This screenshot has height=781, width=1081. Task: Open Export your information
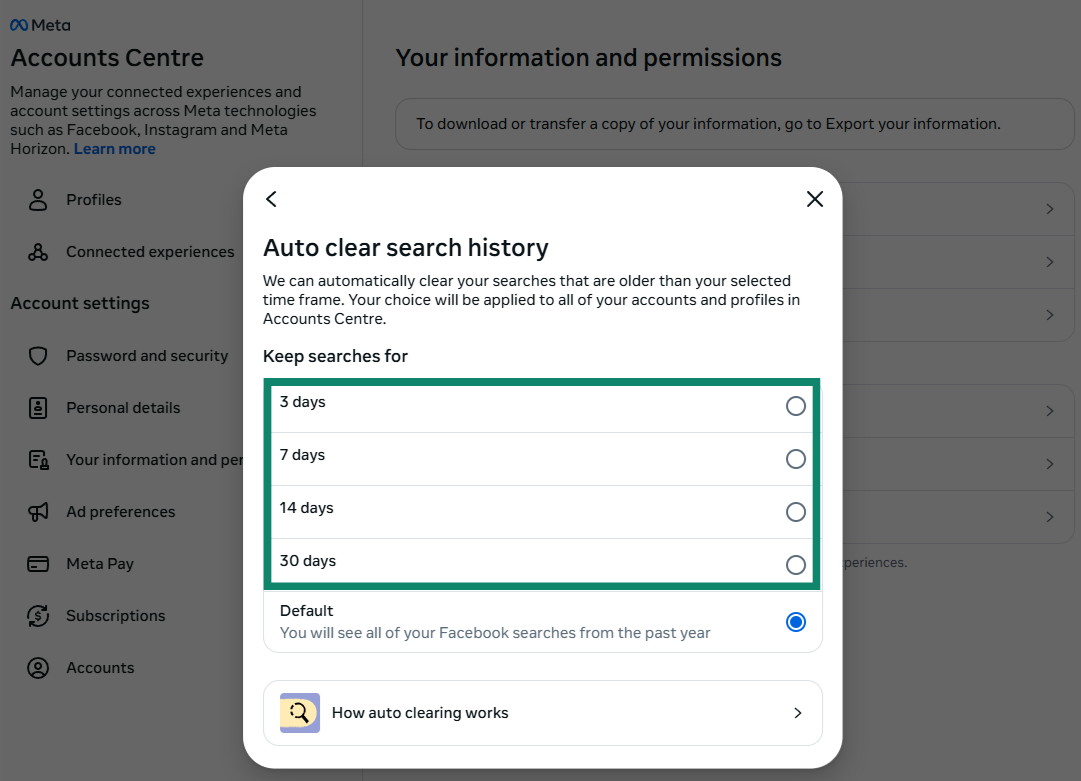pyautogui.click(x=913, y=123)
